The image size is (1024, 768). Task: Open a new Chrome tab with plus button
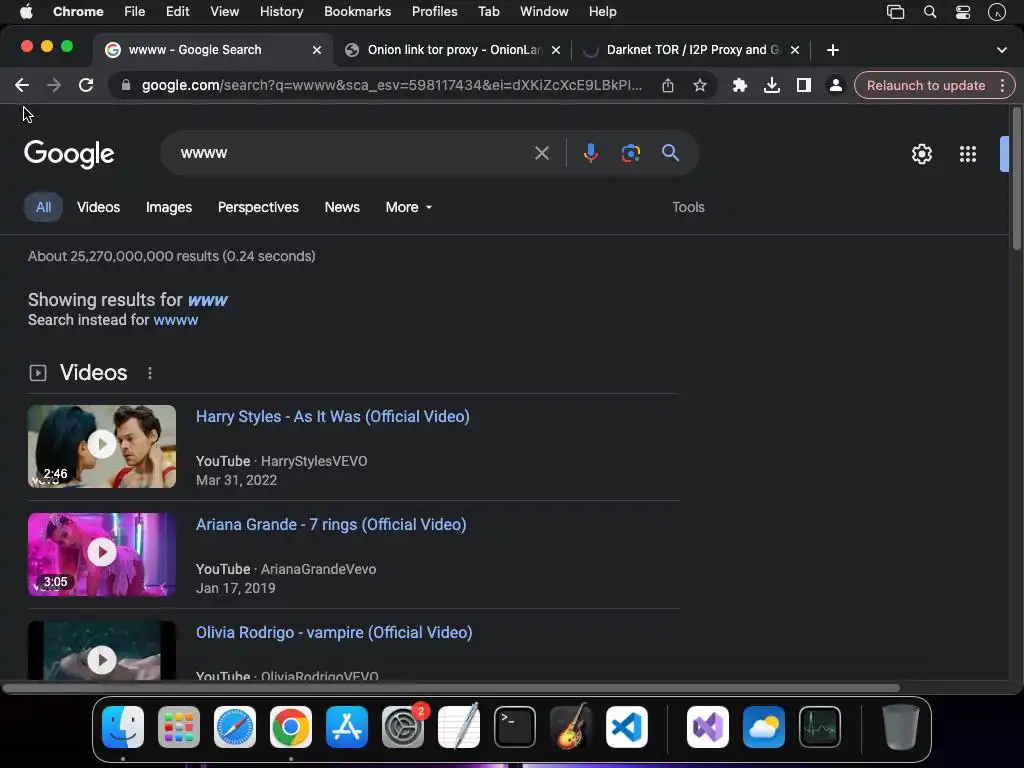pyautogui.click(x=833, y=50)
